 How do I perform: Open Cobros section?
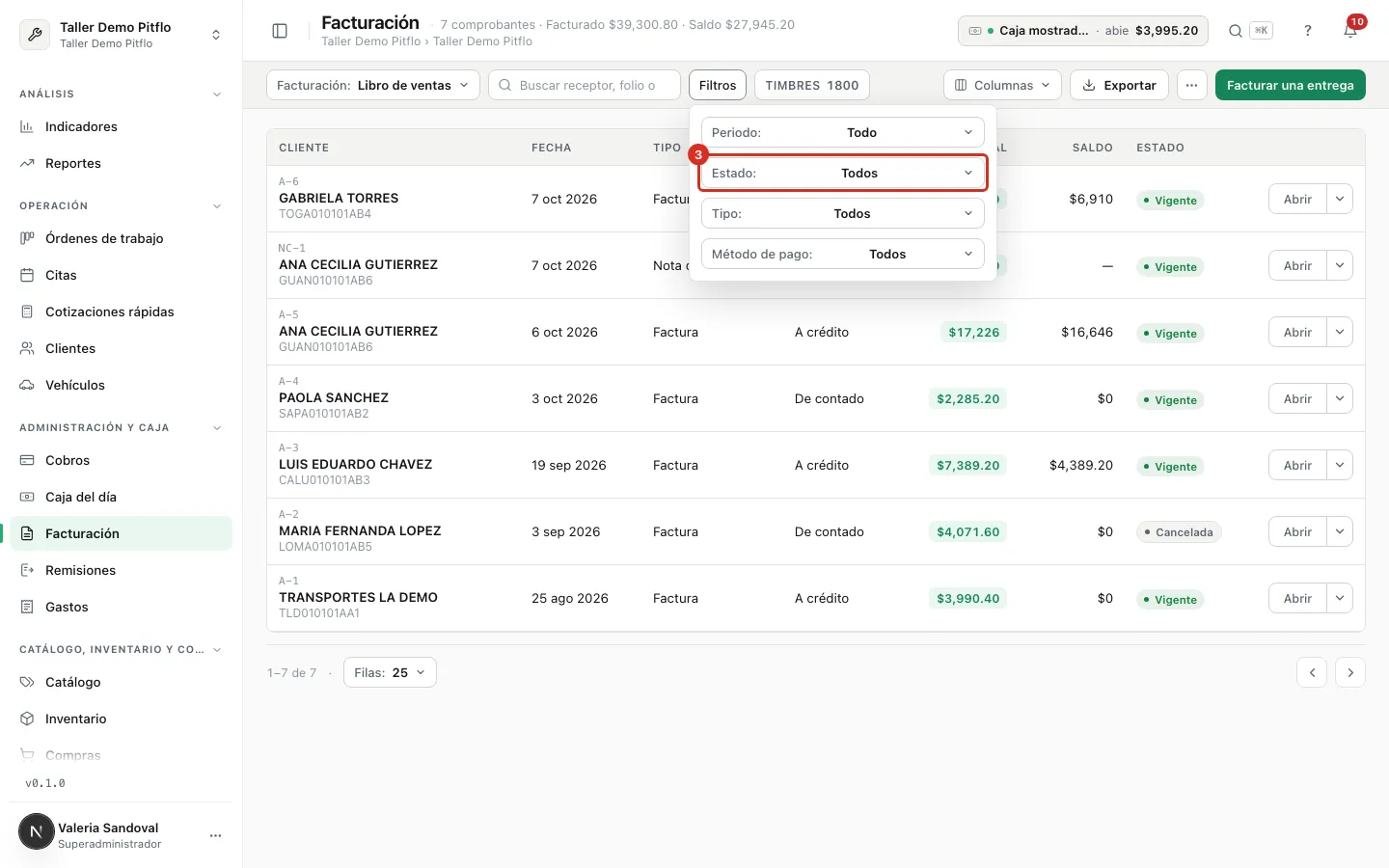tap(121, 460)
